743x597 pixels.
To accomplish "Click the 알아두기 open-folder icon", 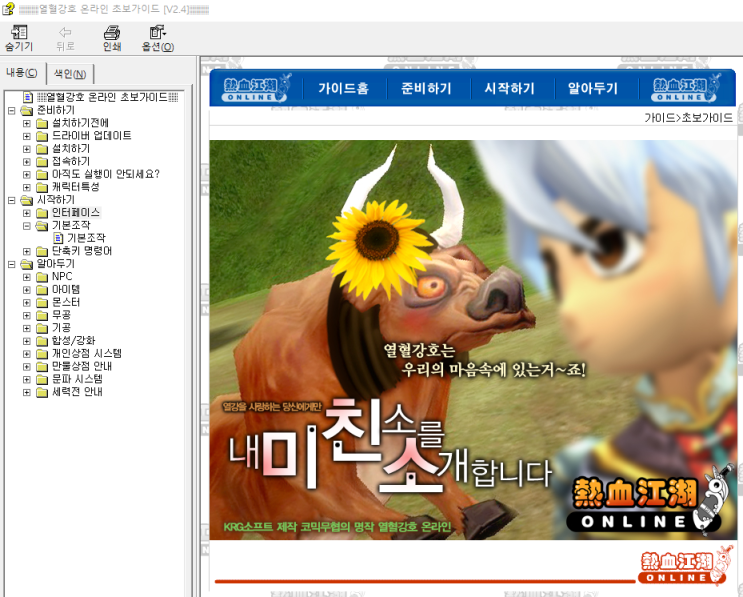I will (x=27, y=264).
